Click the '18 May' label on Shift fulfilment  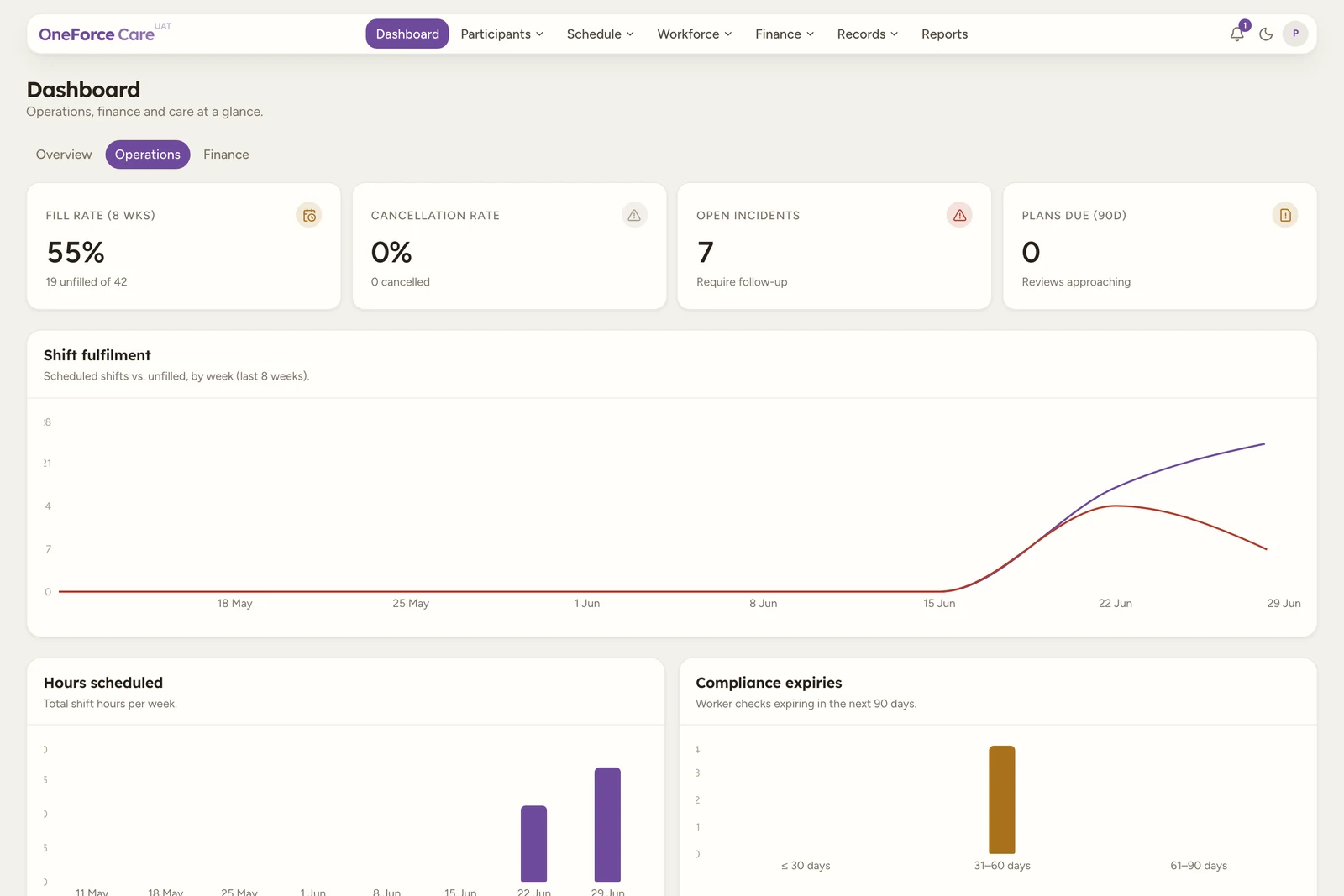pyautogui.click(x=235, y=604)
